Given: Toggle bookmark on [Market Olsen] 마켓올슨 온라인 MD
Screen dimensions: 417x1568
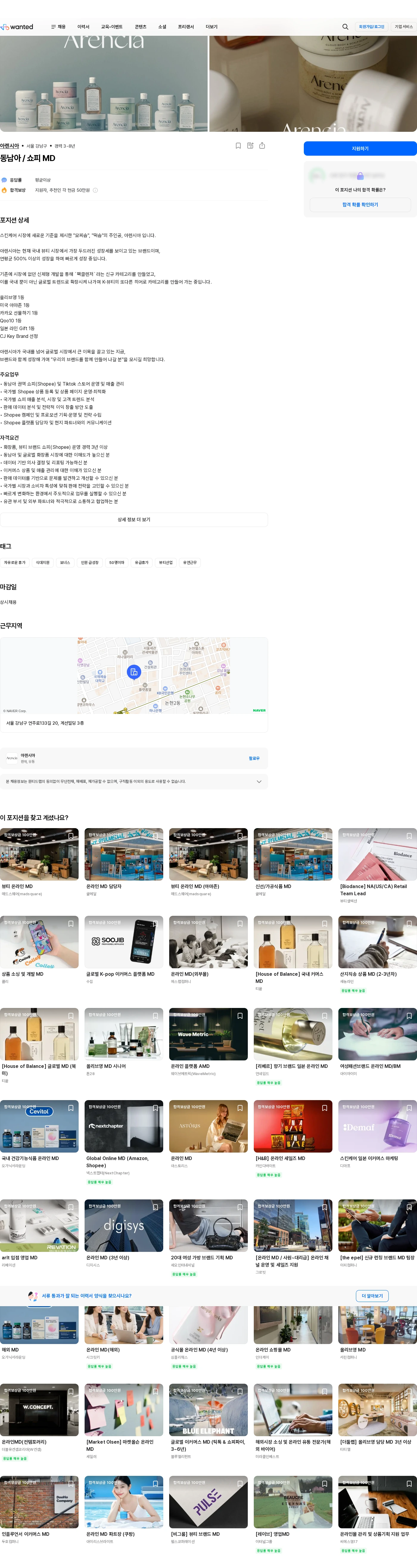Looking at the screenshot, I should pos(155,1391).
